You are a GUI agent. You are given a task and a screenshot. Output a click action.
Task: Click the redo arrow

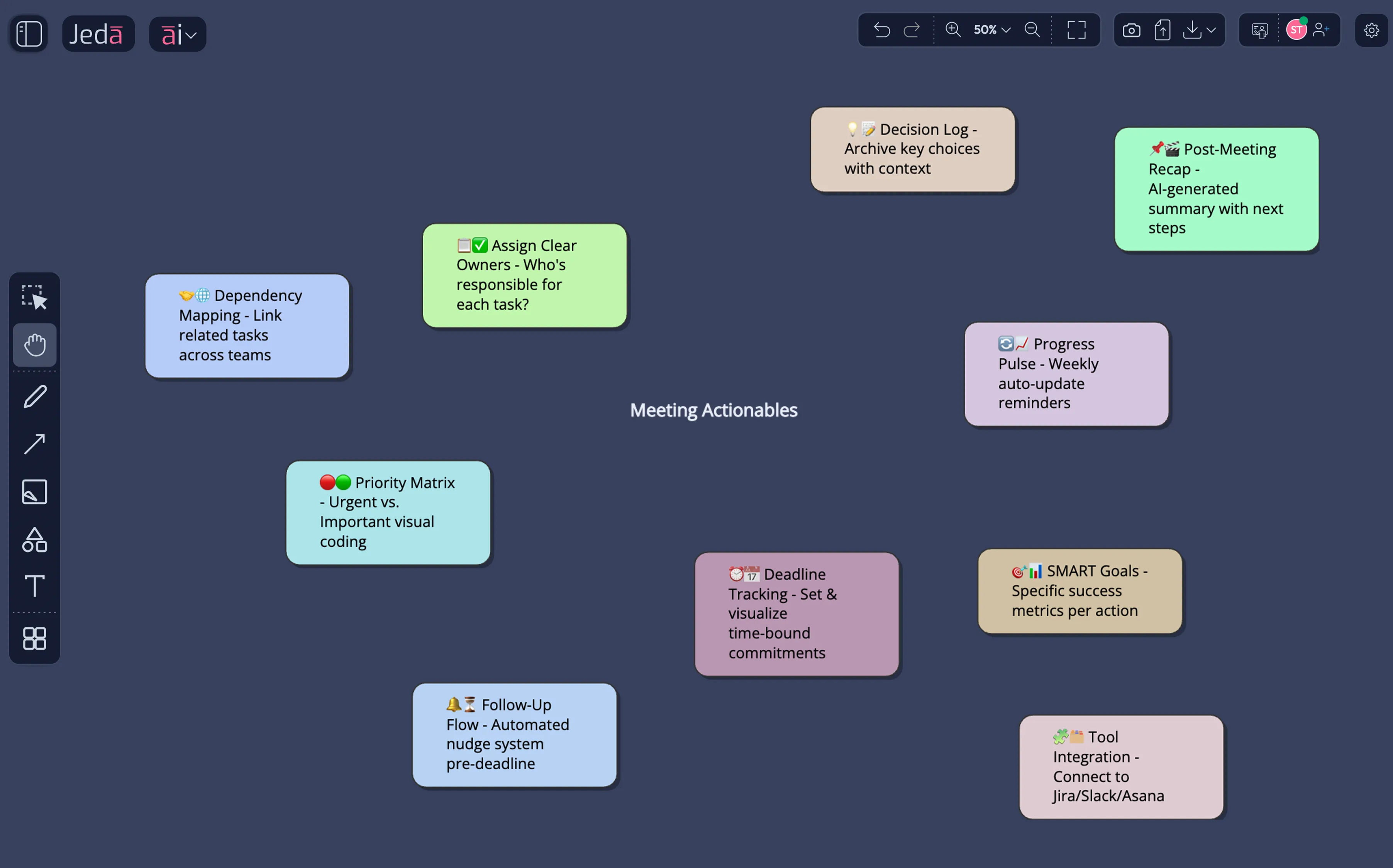pos(912,30)
